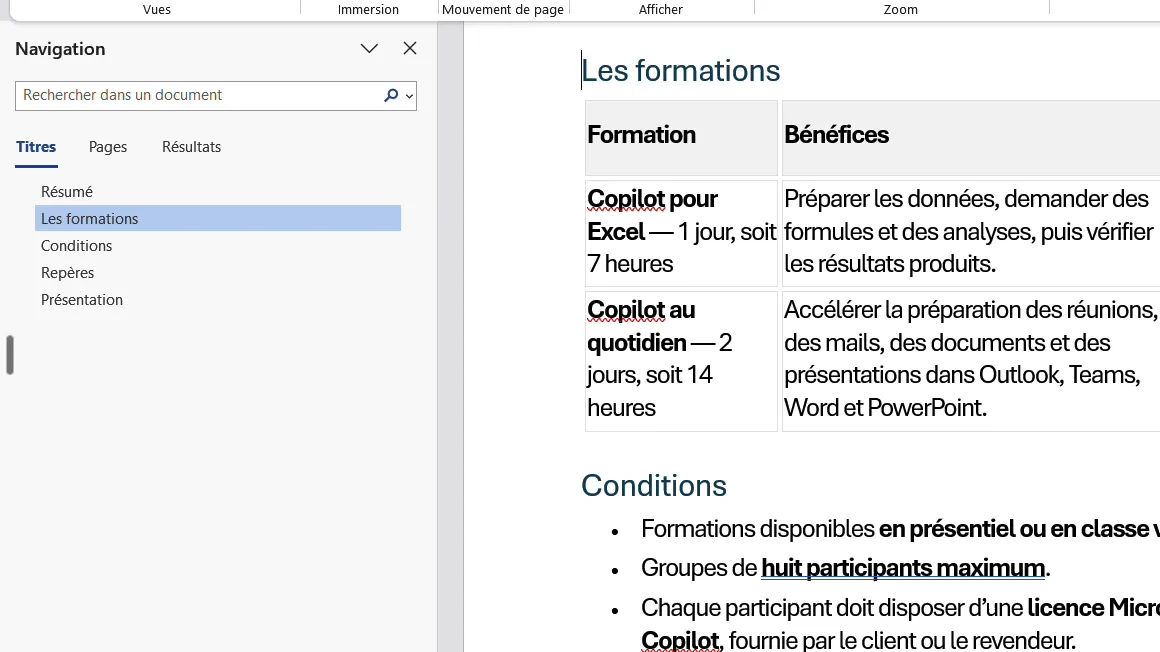Switch to the Pages tab
Image resolution: width=1160 pixels, height=652 pixels.
pos(108,147)
